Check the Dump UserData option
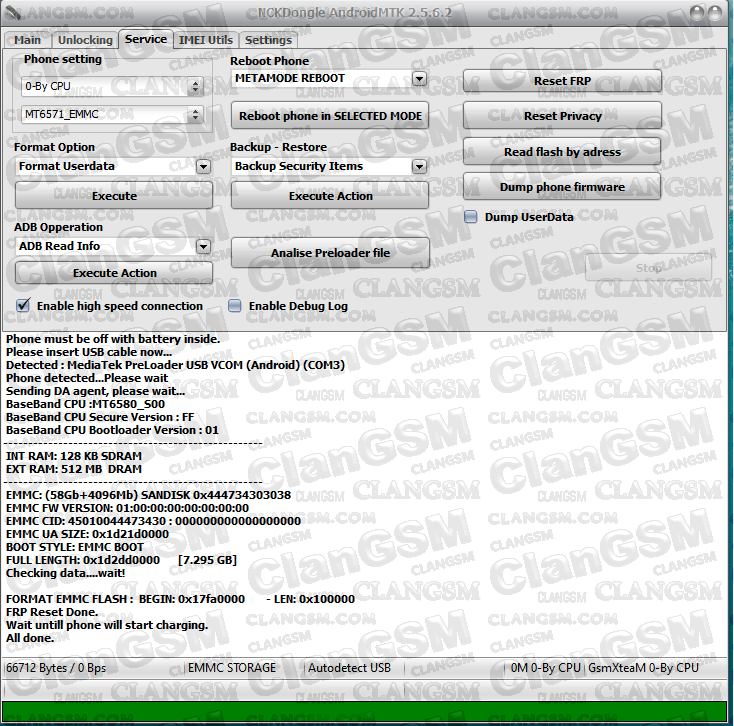Image resolution: width=734 pixels, height=726 pixels. click(x=471, y=217)
